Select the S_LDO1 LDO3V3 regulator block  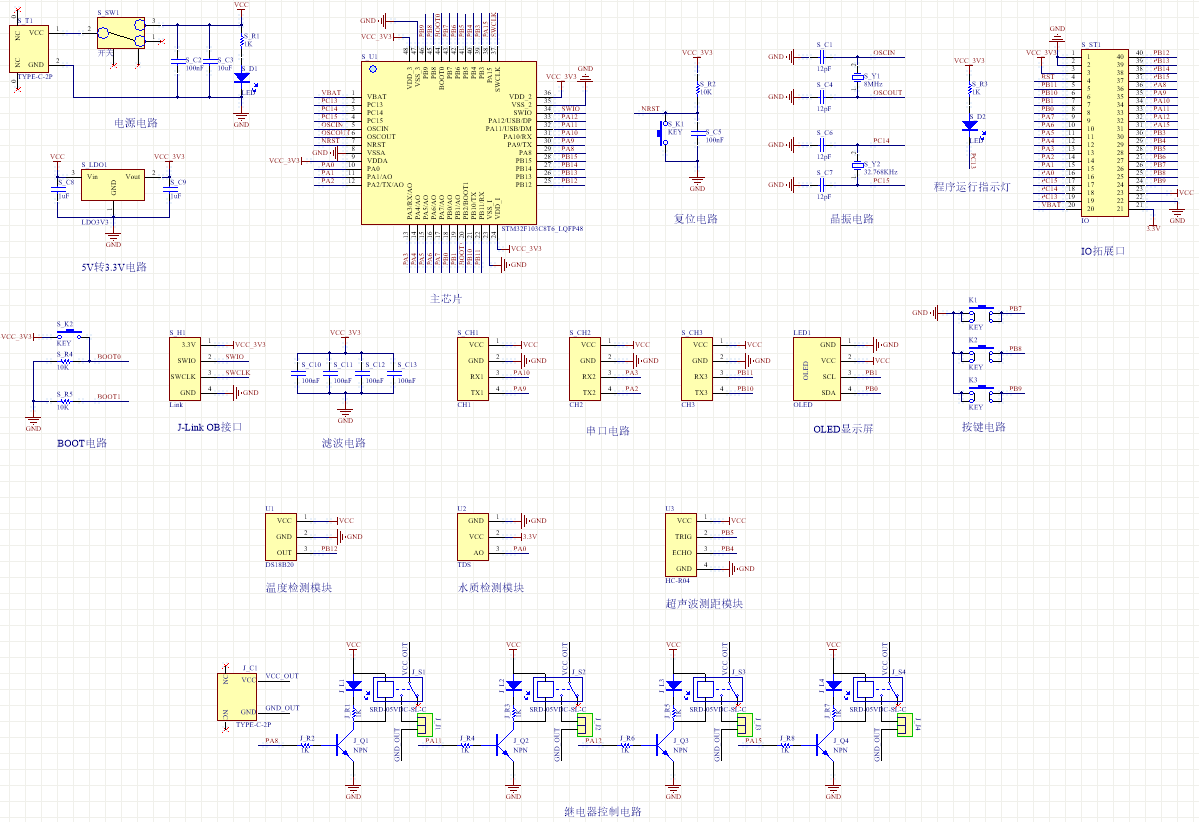pos(113,184)
